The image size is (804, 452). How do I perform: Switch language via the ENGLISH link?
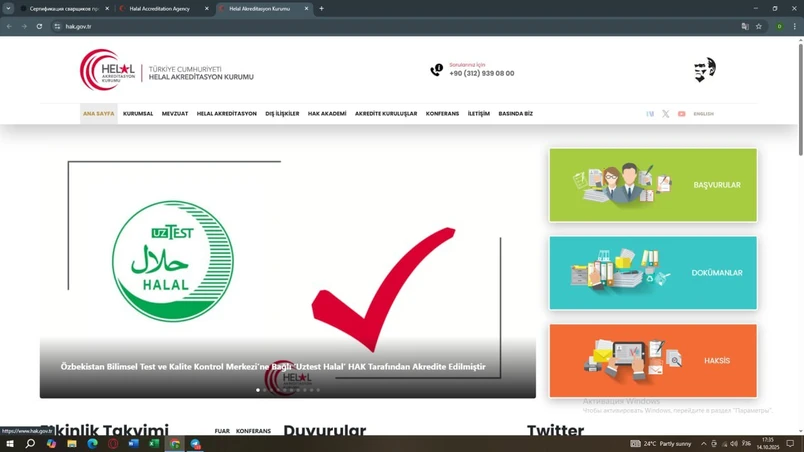(x=703, y=114)
